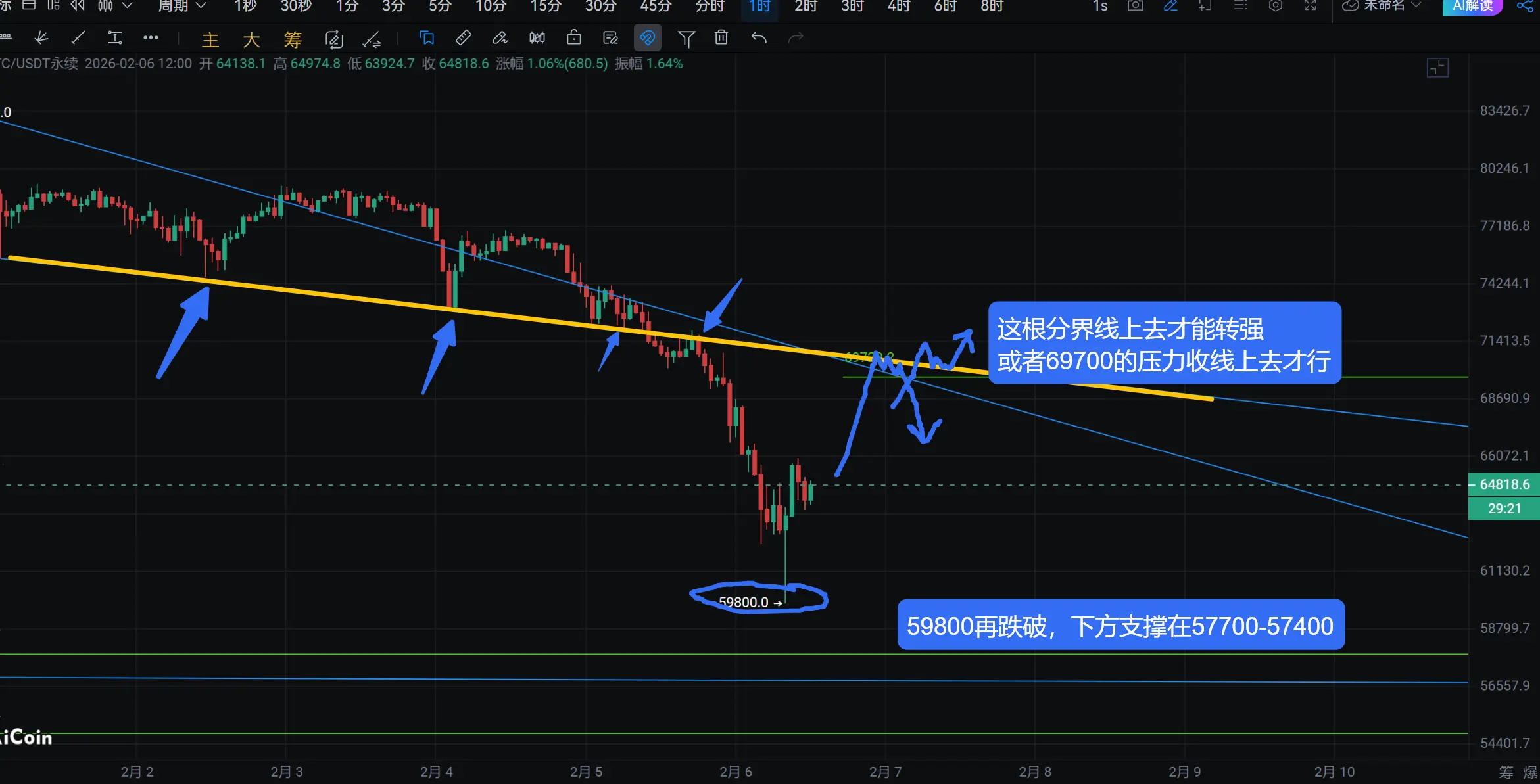Click the 64818.6 current price label
The height and width of the screenshot is (784, 1540).
tap(1504, 484)
